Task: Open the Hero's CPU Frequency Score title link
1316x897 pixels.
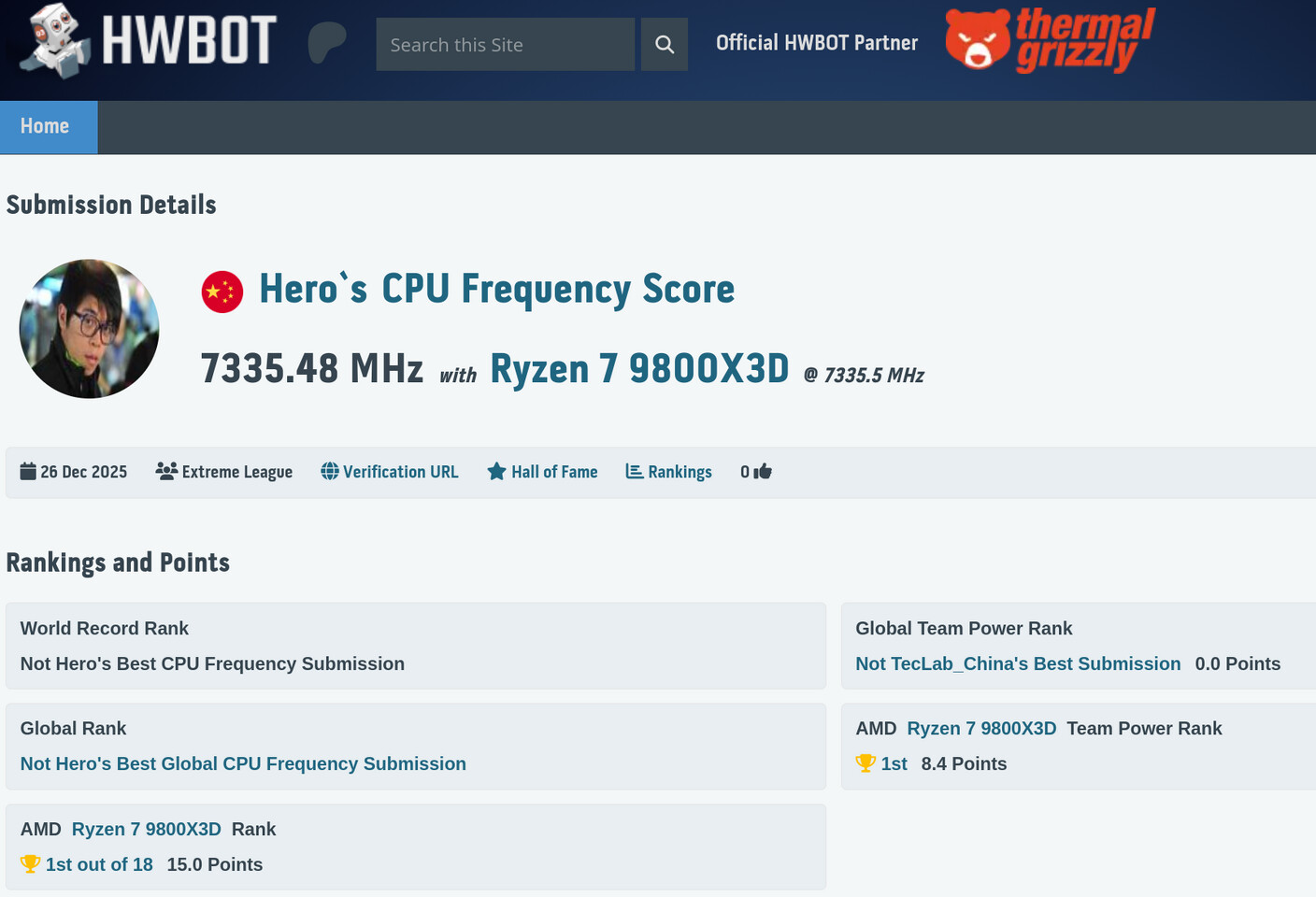Action: 496,290
